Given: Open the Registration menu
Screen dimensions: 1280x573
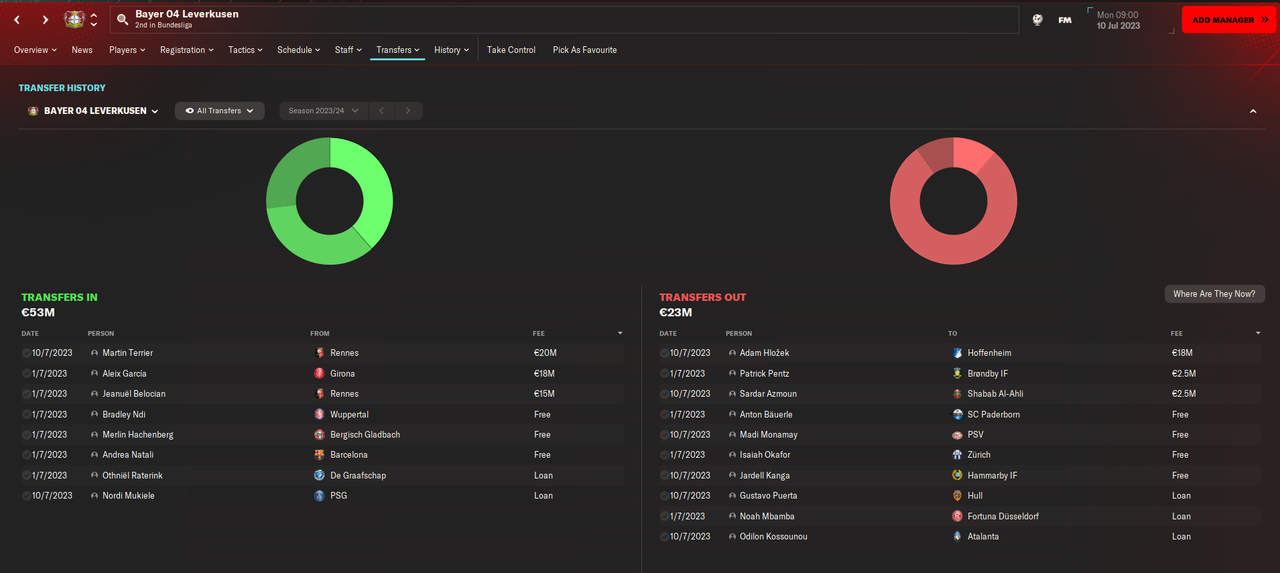Looking at the screenshot, I should pos(187,50).
